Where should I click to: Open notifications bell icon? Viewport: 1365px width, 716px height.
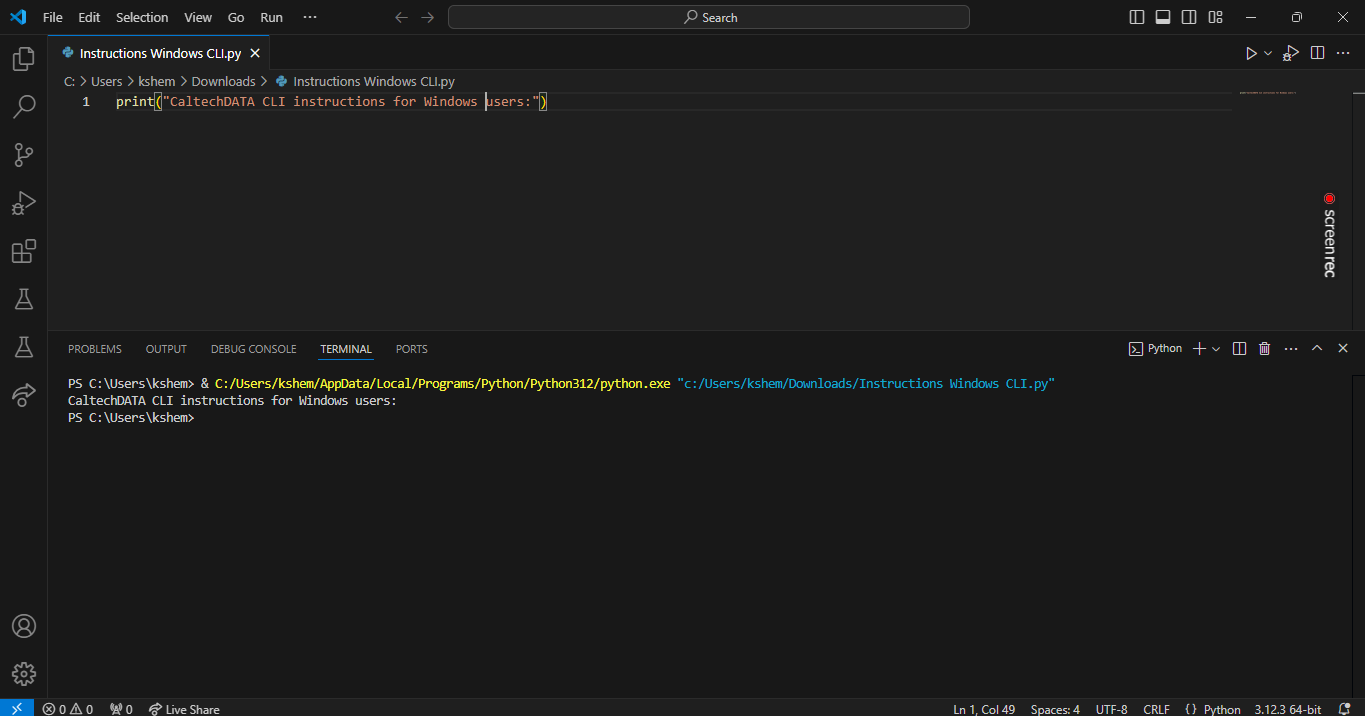coord(1343,709)
